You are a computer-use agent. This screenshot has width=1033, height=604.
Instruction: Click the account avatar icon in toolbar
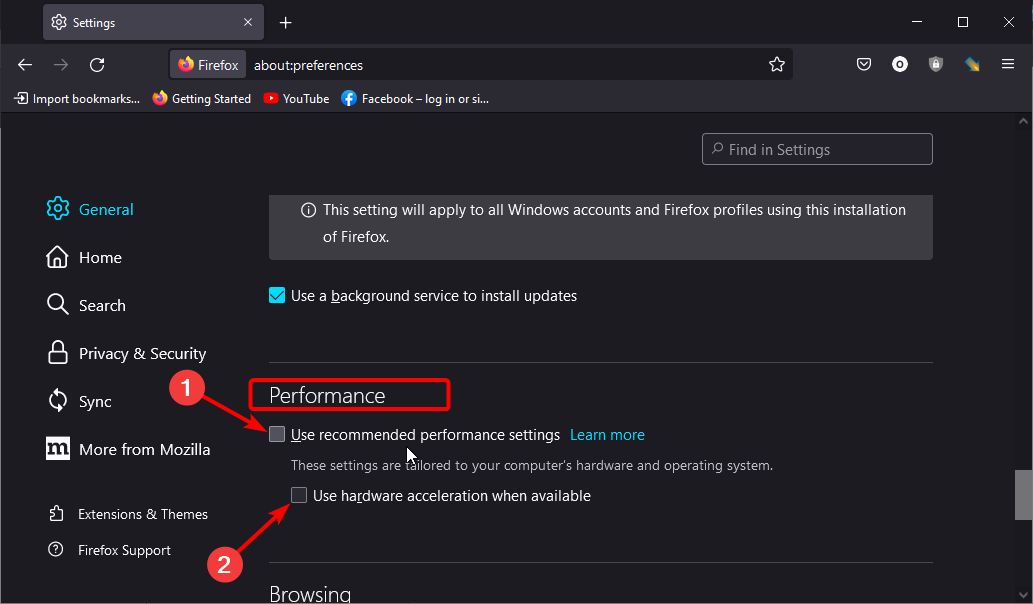pyautogui.click(x=900, y=65)
